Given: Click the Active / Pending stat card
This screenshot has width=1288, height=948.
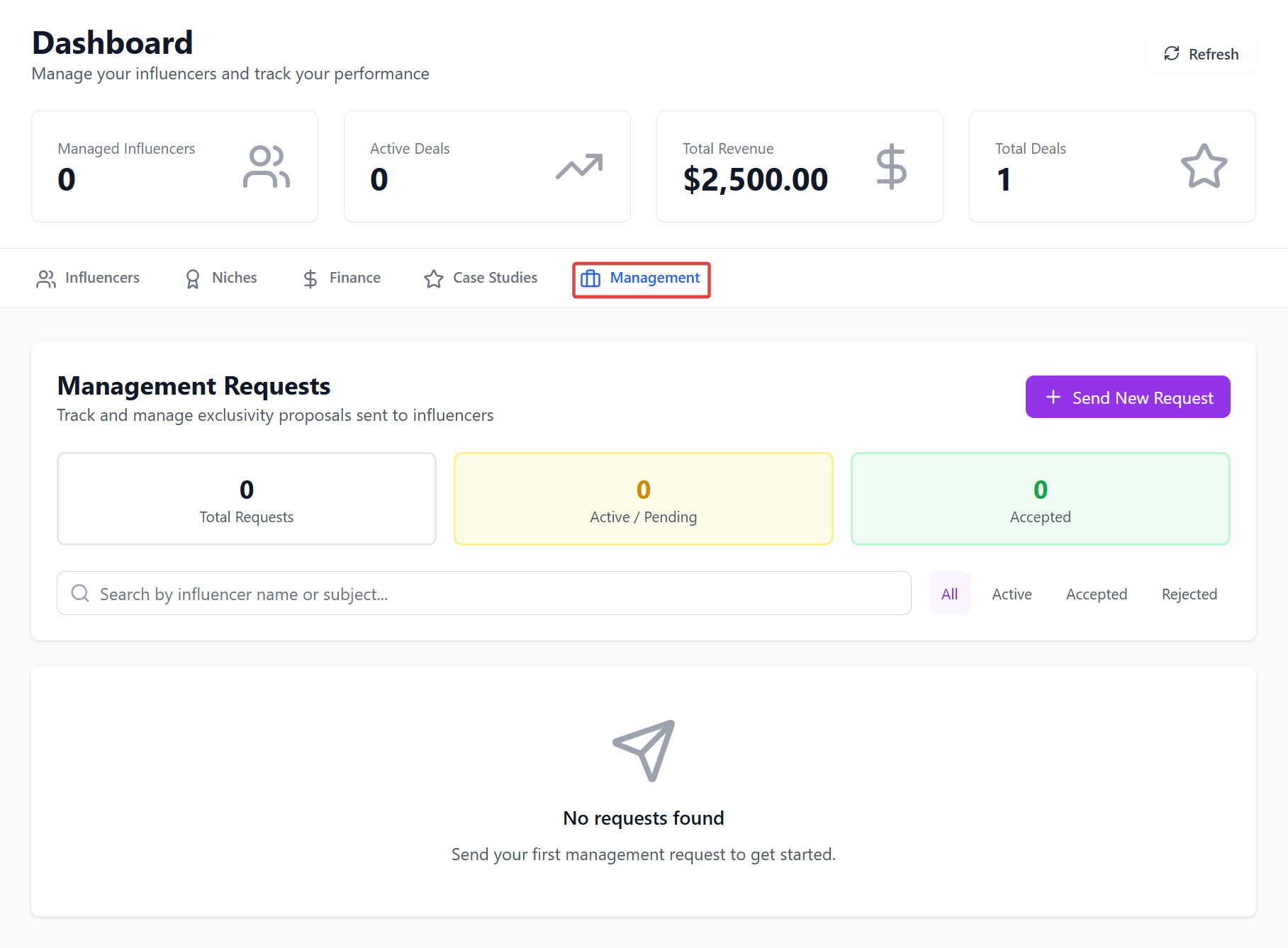Looking at the screenshot, I should (644, 499).
